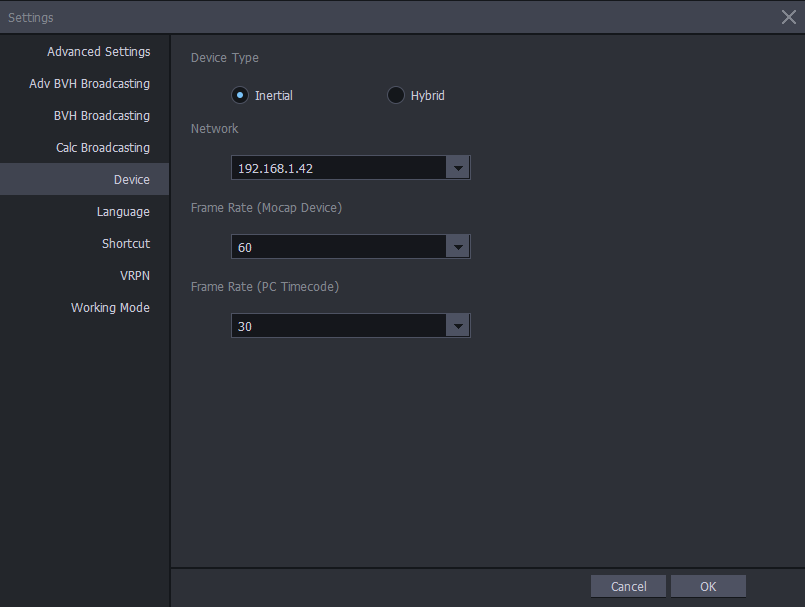Select the Hybrid device type radio button
Viewport: 805px width, 607px height.
click(x=395, y=95)
